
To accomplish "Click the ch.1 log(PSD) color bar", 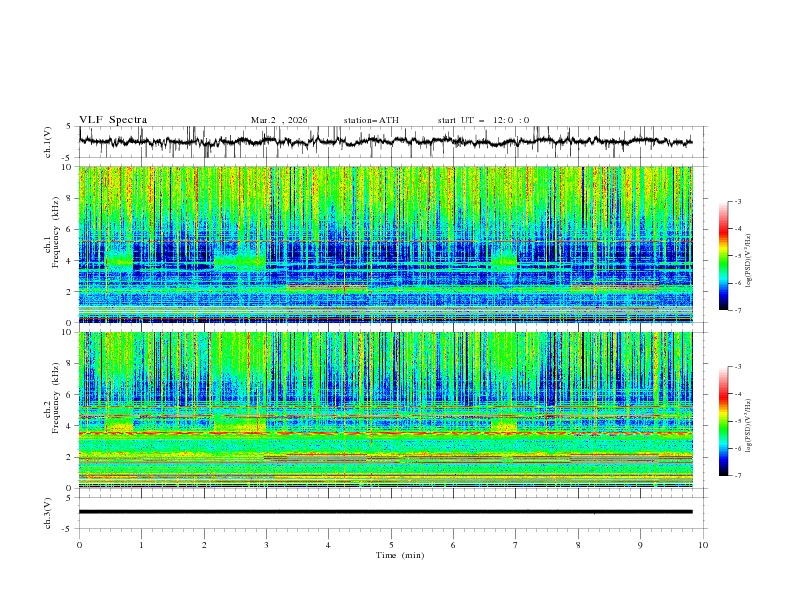I will (724, 256).
